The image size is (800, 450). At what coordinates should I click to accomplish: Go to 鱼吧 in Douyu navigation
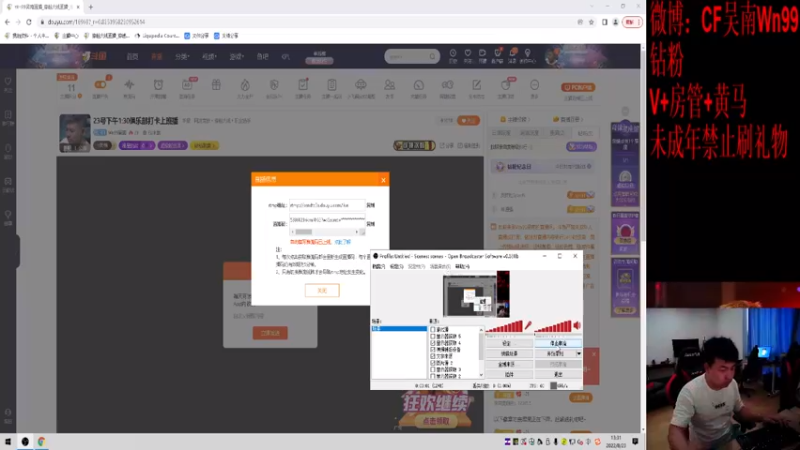click(x=262, y=57)
